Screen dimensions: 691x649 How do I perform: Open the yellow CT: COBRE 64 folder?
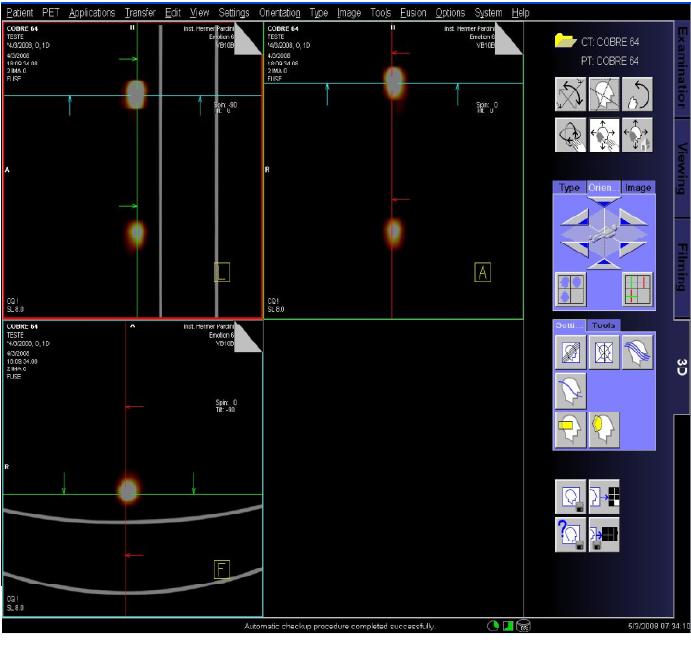click(565, 41)
